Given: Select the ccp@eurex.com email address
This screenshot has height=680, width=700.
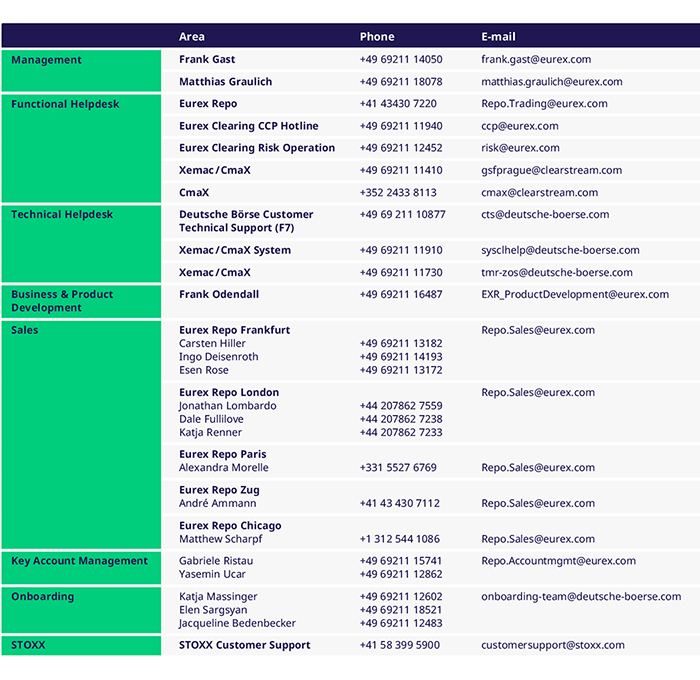Looking at the screenshot, I should tap(520, 126).
